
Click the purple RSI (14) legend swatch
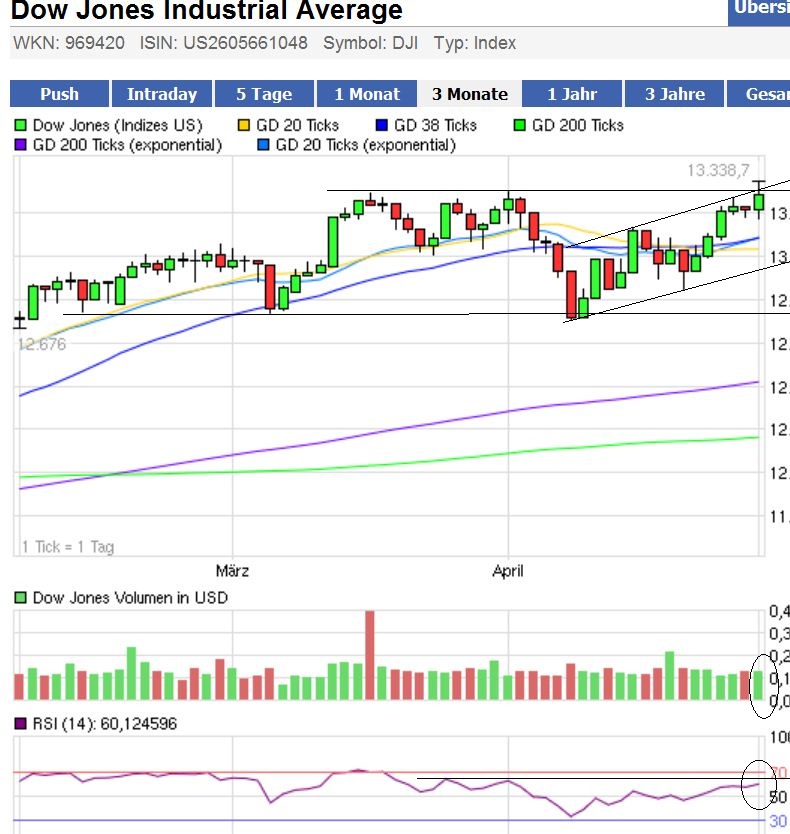21,724
